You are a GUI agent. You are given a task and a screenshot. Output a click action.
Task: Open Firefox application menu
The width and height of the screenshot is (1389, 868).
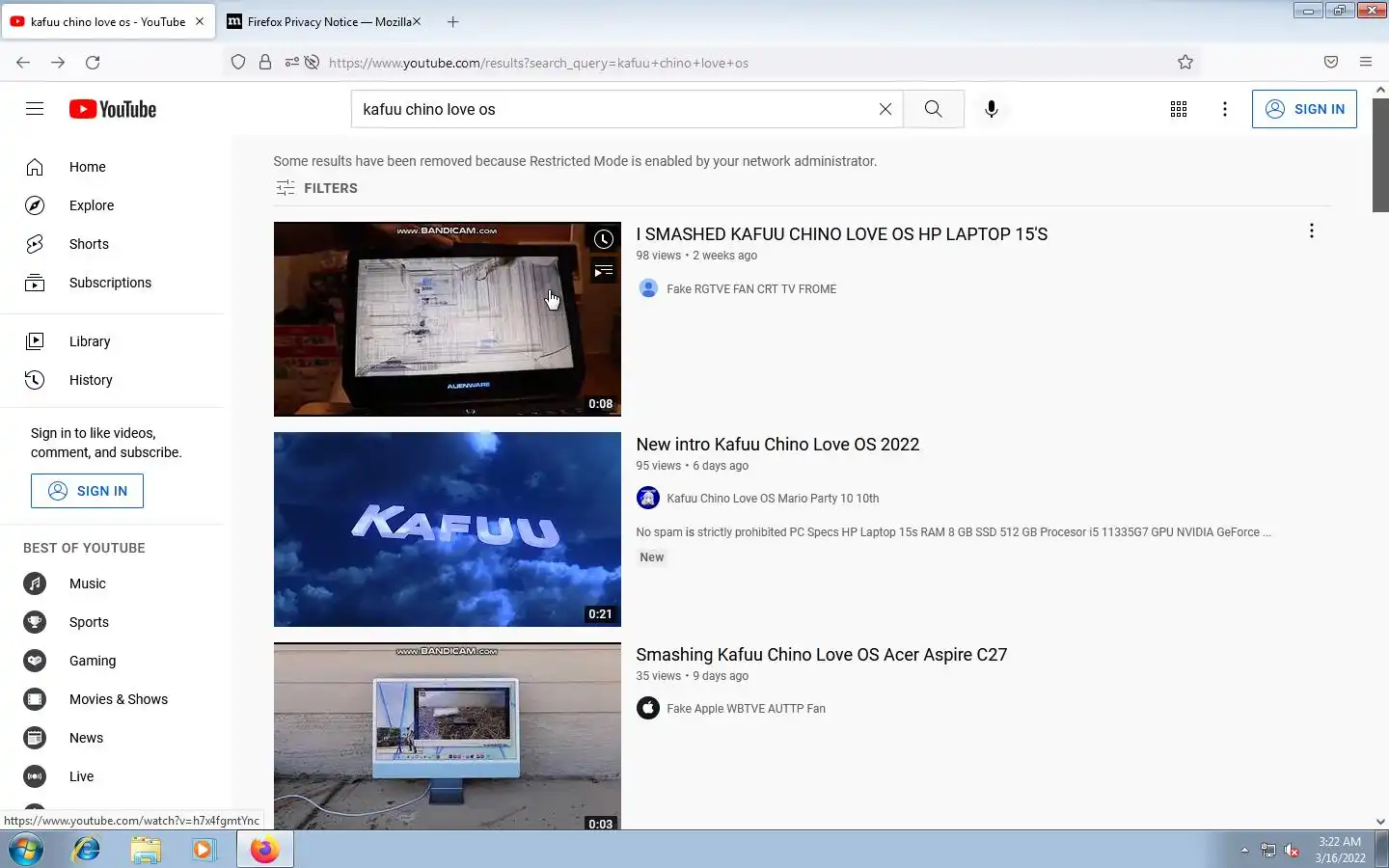click(1366, 63)
